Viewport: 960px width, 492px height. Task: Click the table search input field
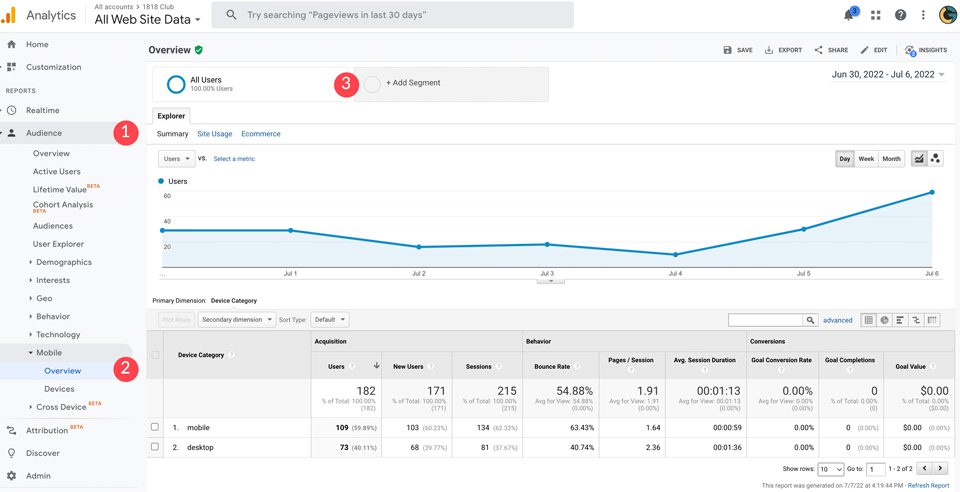tap(766, 320)
